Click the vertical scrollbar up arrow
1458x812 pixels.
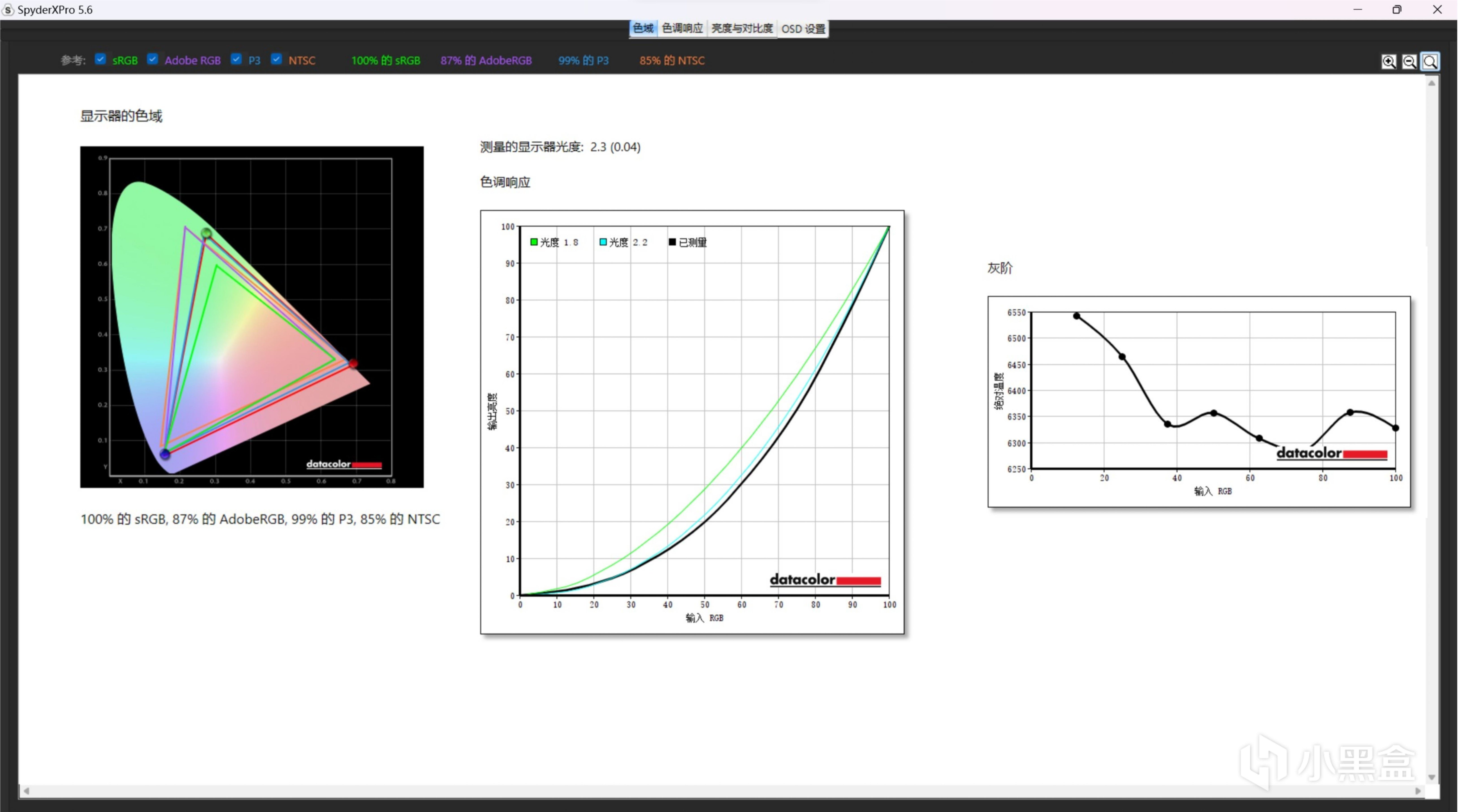(x=1432, y=83)
